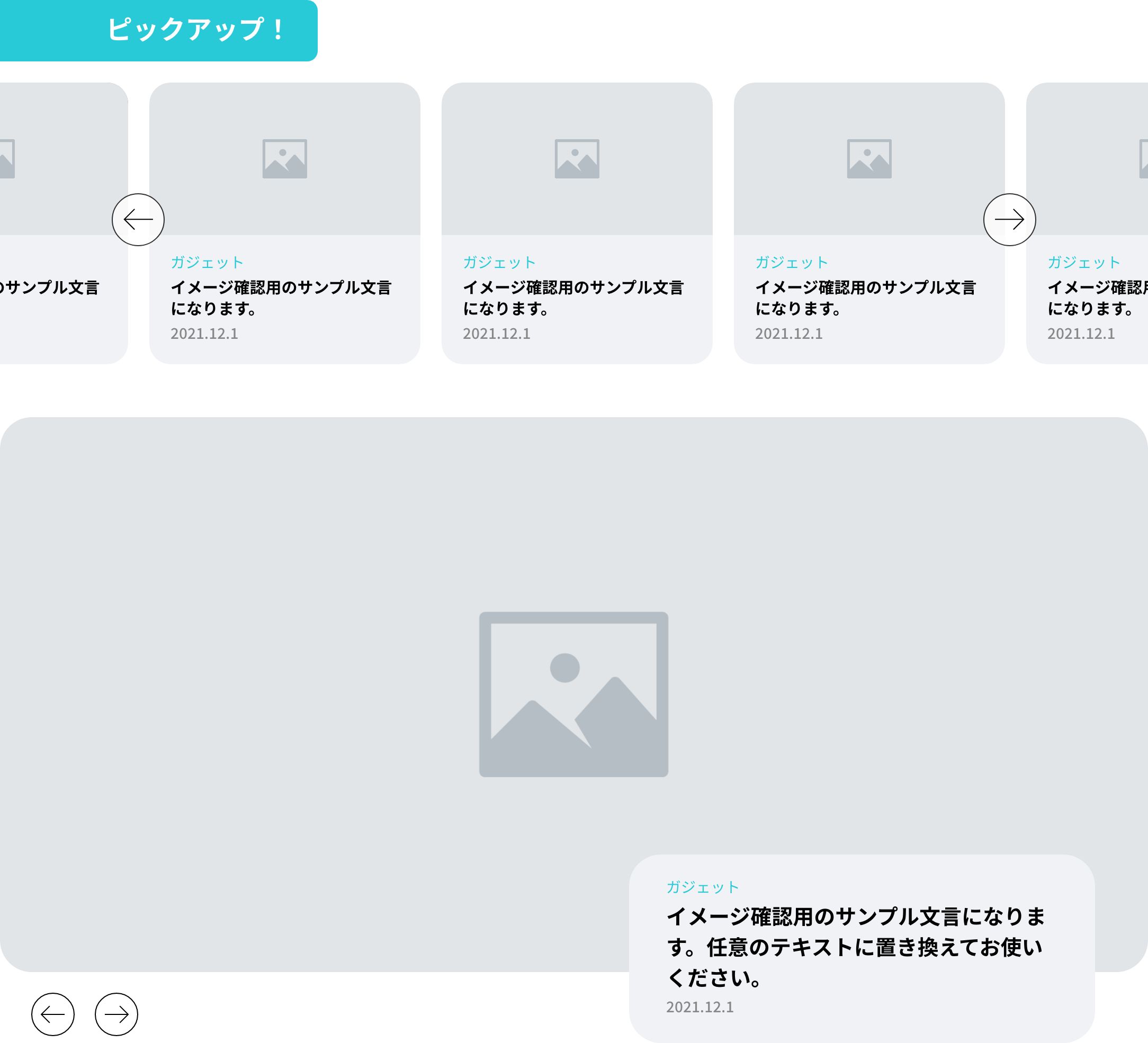Click the placeholder image icon on the third card
Image resolution: width=1148 pixels, height=1043 pixels.
[x=577, y=160]
